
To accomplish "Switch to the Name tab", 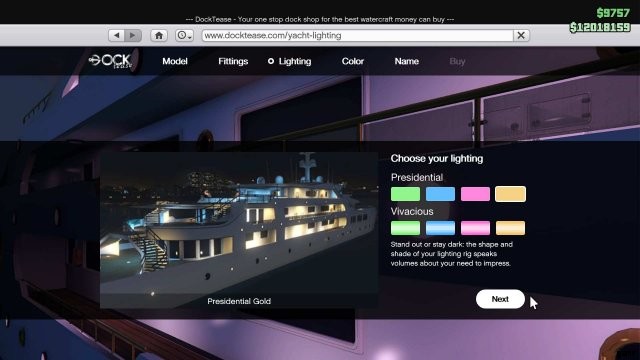I will 407,61.
